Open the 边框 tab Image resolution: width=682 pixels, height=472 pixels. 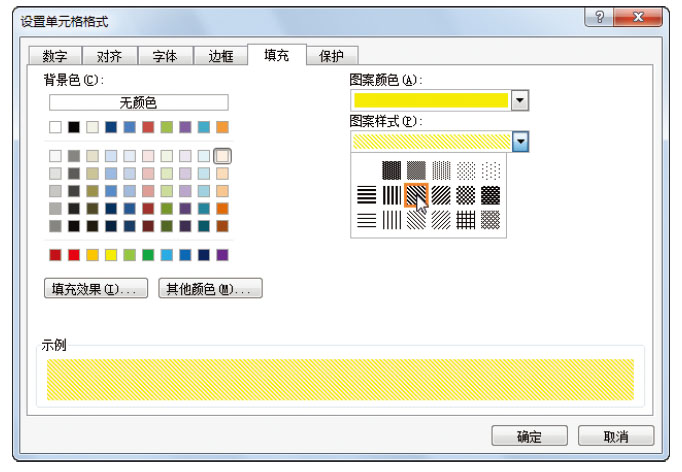pyautogui.click(x=219, y=57)
